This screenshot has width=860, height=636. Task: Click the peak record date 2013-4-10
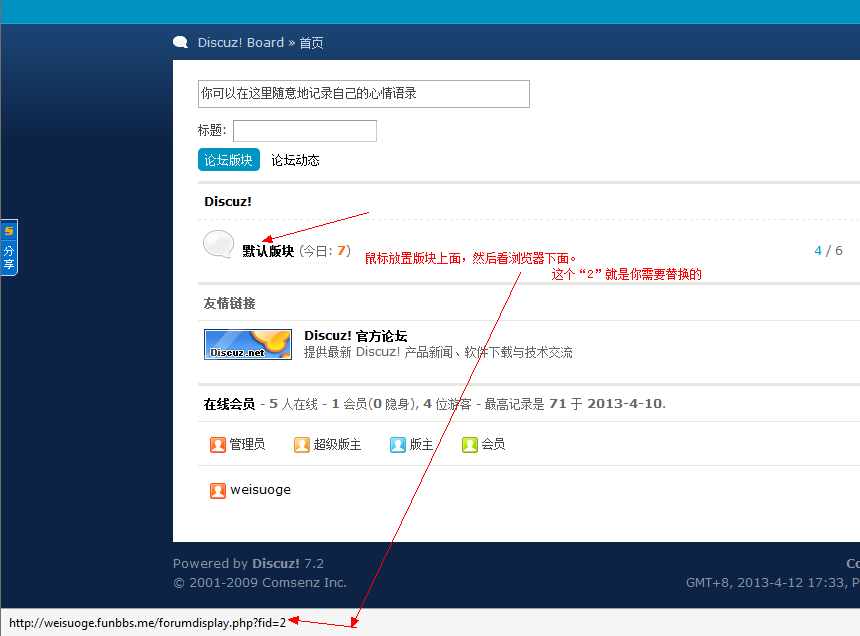click(x=625, y=404)
